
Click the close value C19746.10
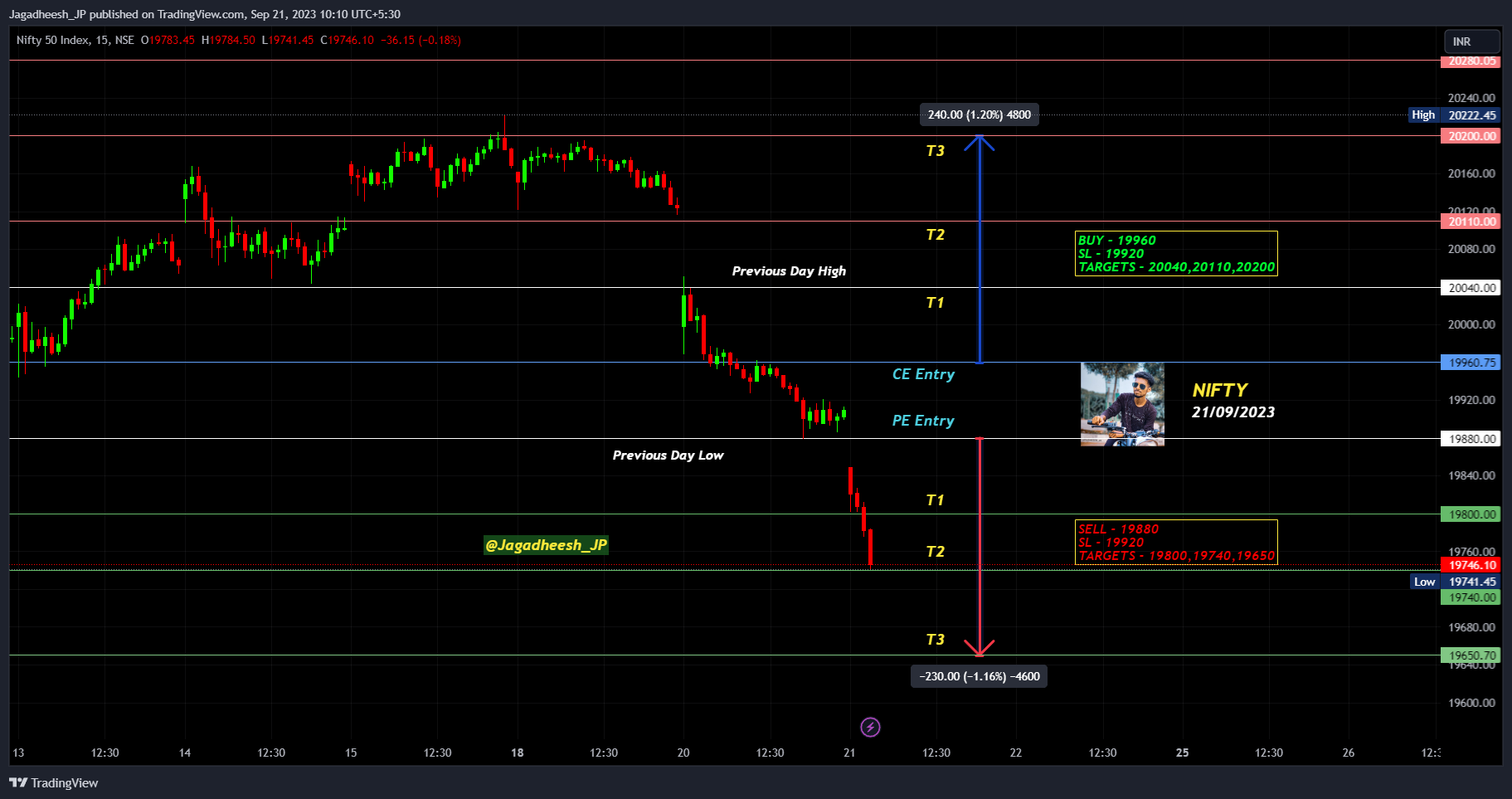[348, 40]
